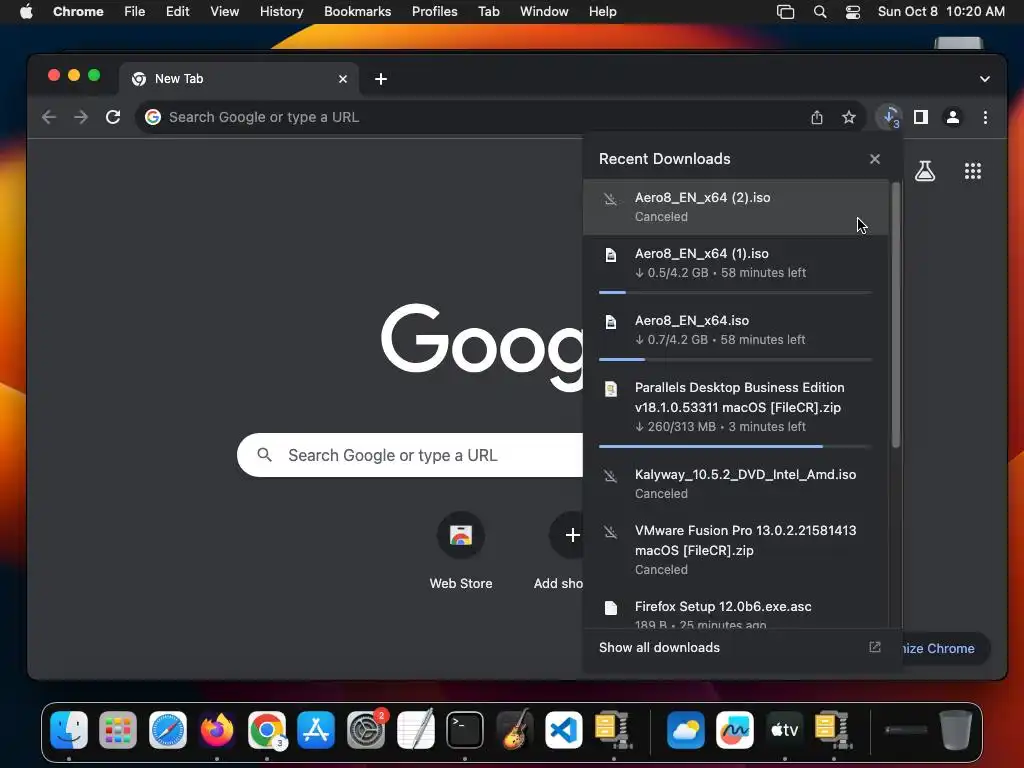Bookmark this tab with star icon
Viewport: 1024px width, 768px height.
tap(848, 118)
